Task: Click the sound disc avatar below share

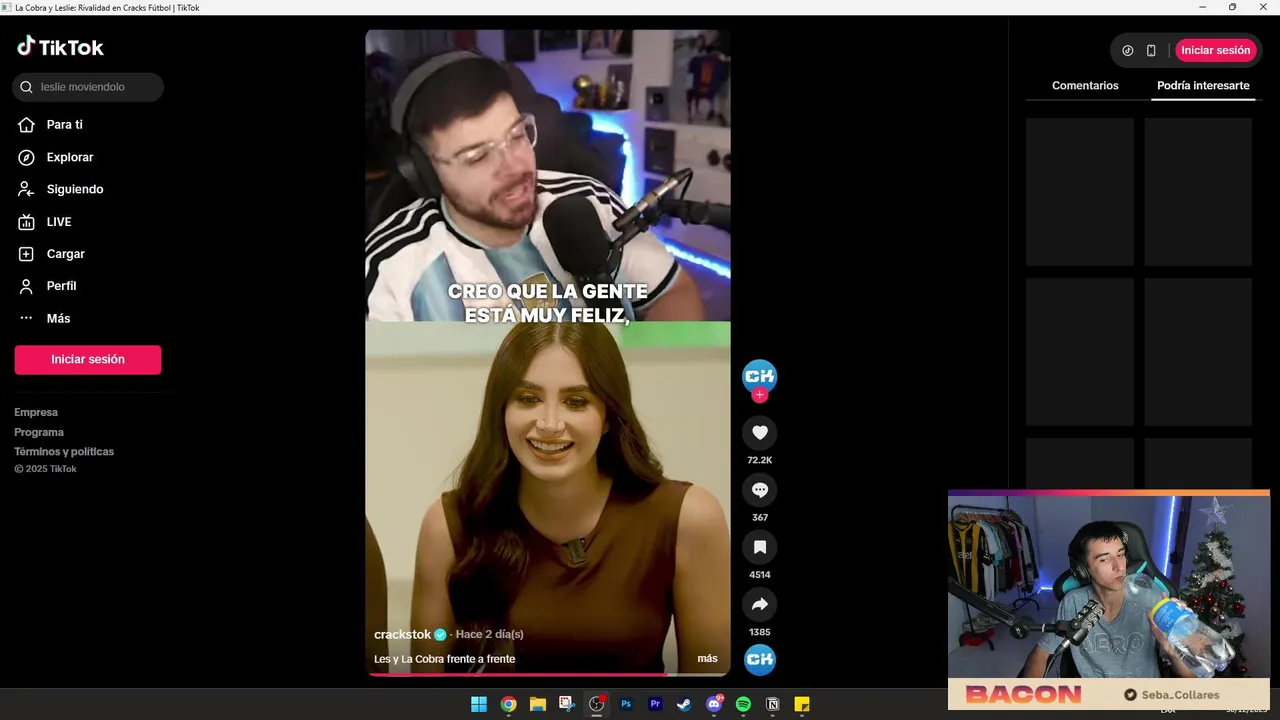Action: [x=760, y=659]
